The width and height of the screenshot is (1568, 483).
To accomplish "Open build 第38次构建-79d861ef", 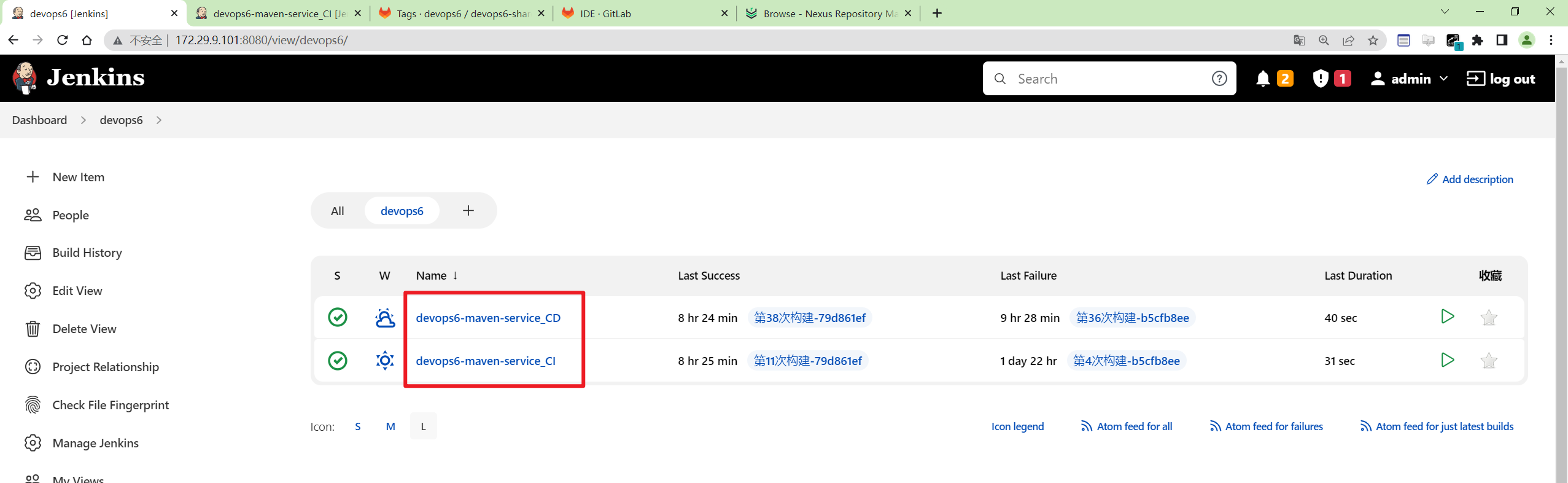I will [810, 318].
